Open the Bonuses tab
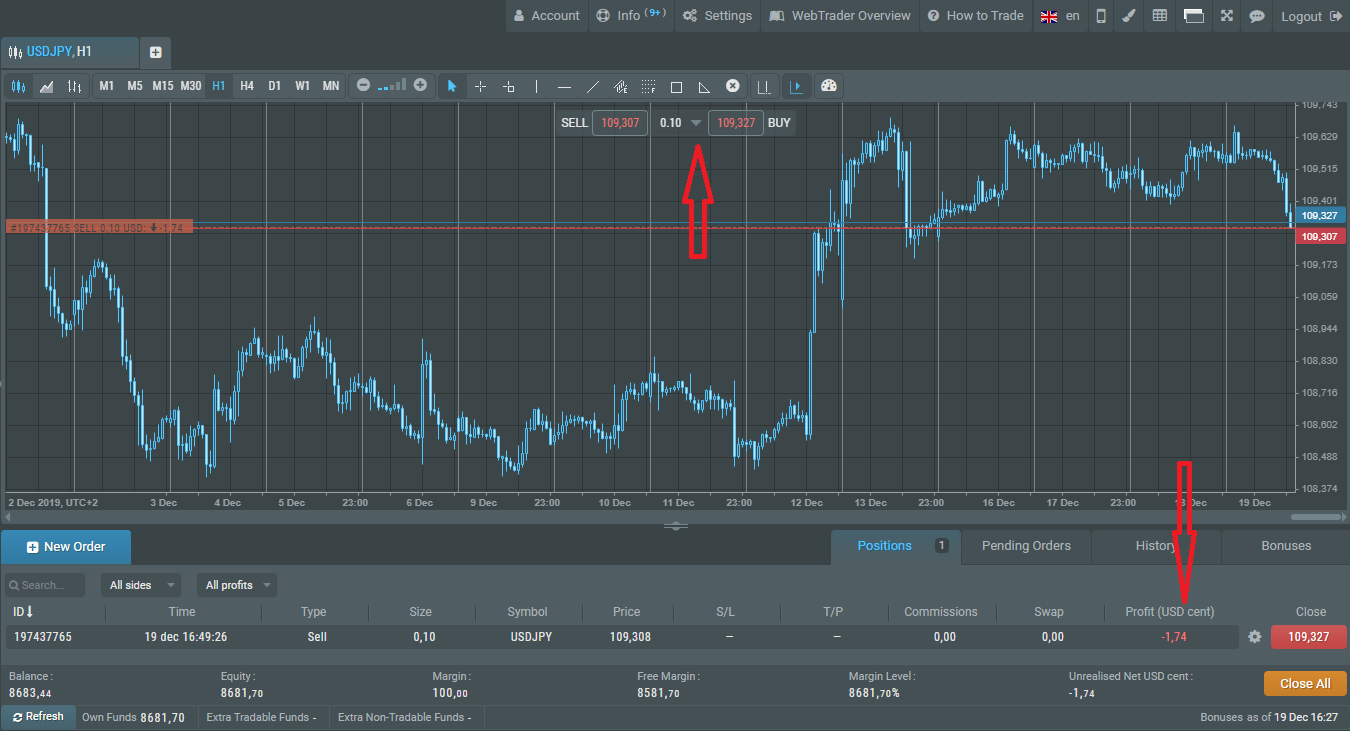Viewport: 1350px width, 731px height. click(1286, 546)
